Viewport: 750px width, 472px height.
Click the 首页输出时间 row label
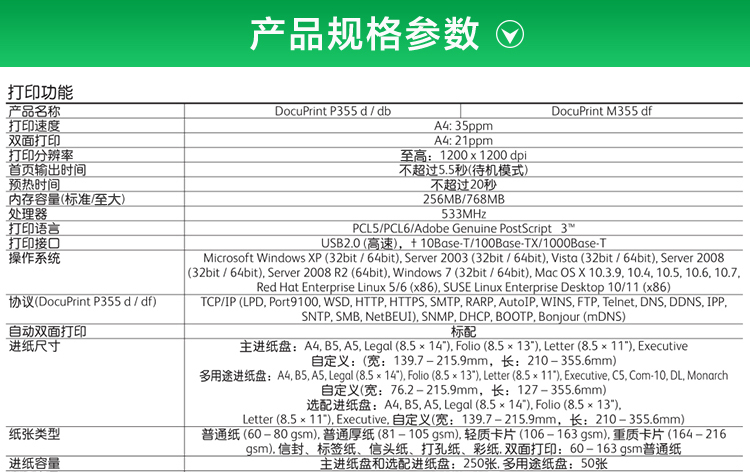tap(47, 170)
